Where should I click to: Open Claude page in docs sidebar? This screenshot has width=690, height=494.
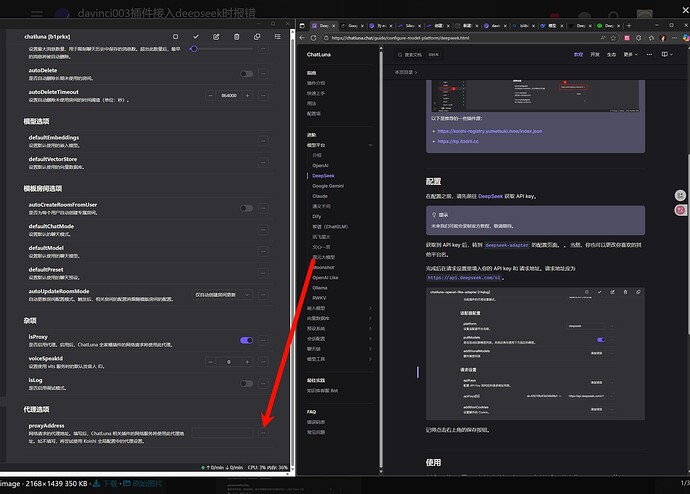click(320, 196)
